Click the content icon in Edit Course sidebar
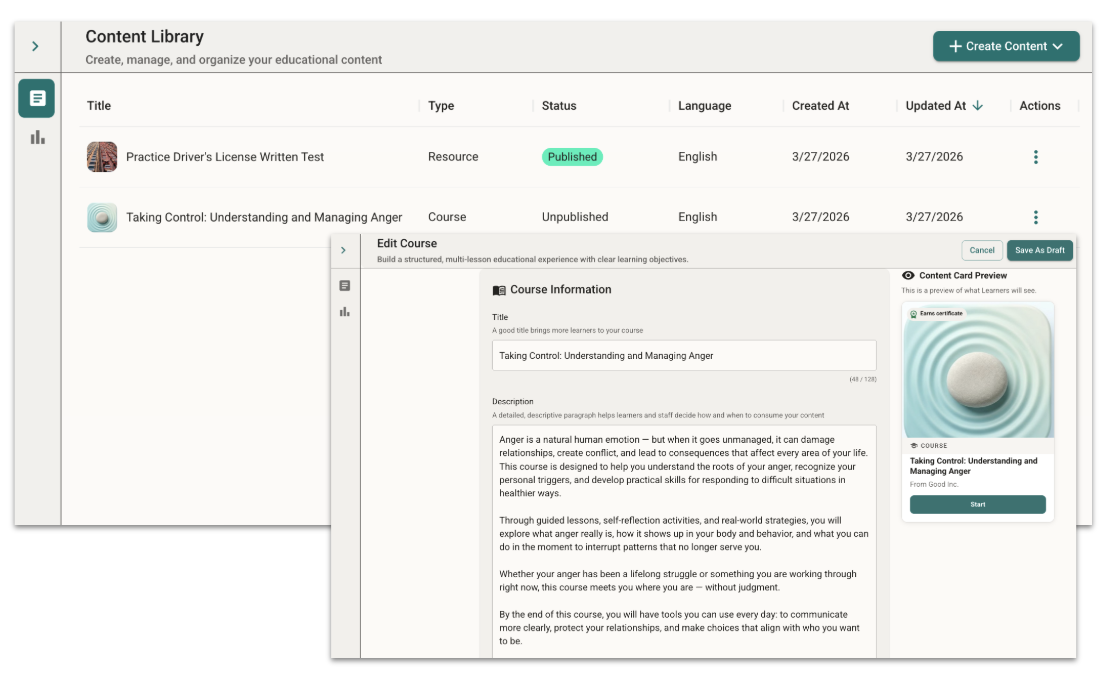This screenshot has height=686, width=1114. 345,286
